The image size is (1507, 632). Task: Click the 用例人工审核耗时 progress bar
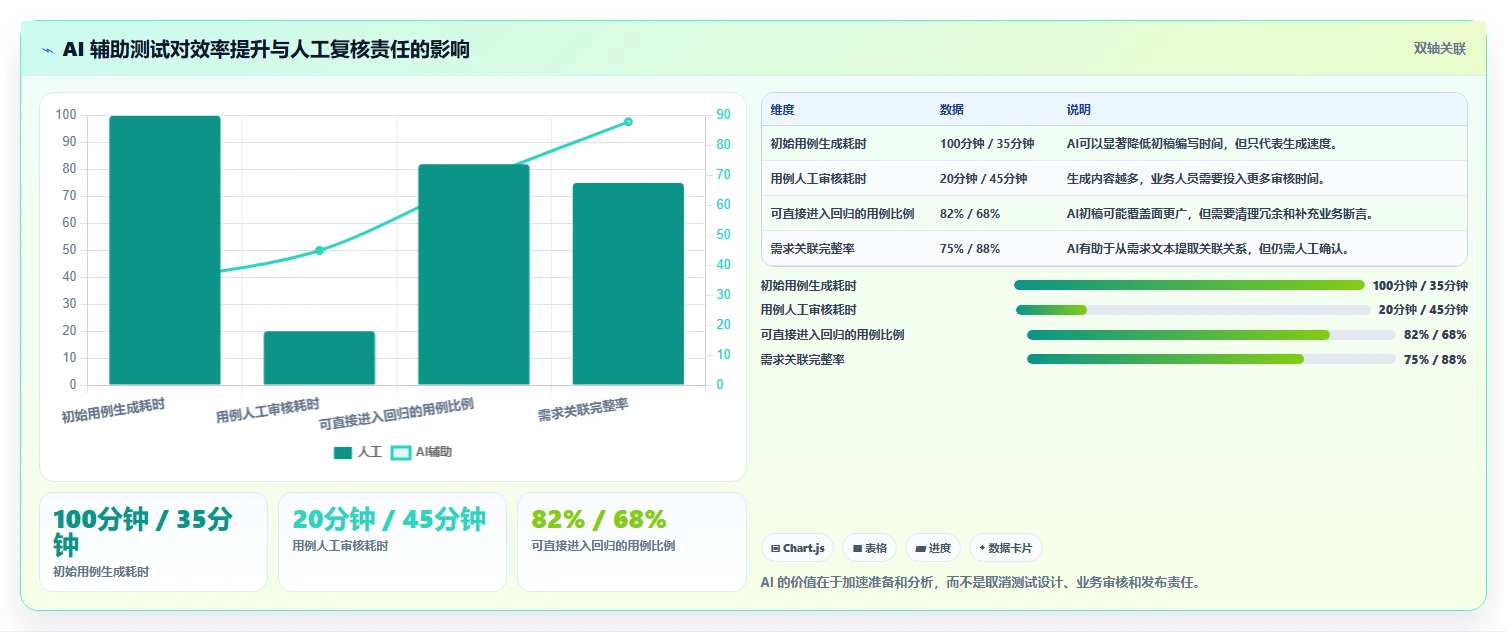pyautogui.click(x=1193, y=310)
